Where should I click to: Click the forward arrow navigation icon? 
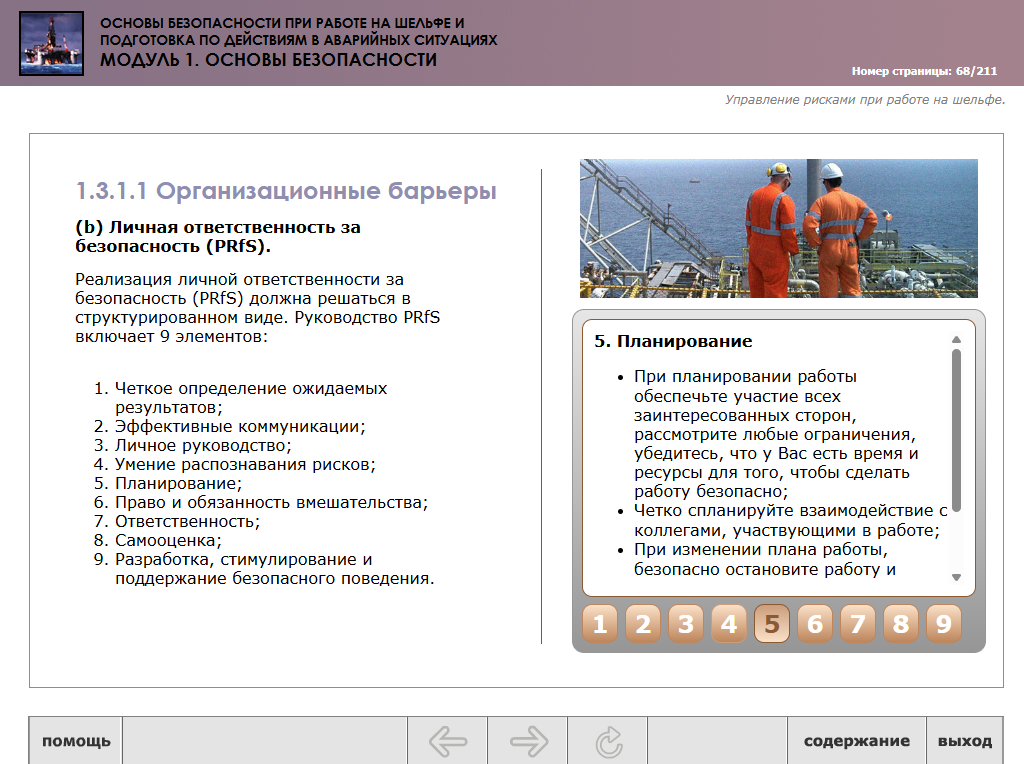[x=528, y=741]
